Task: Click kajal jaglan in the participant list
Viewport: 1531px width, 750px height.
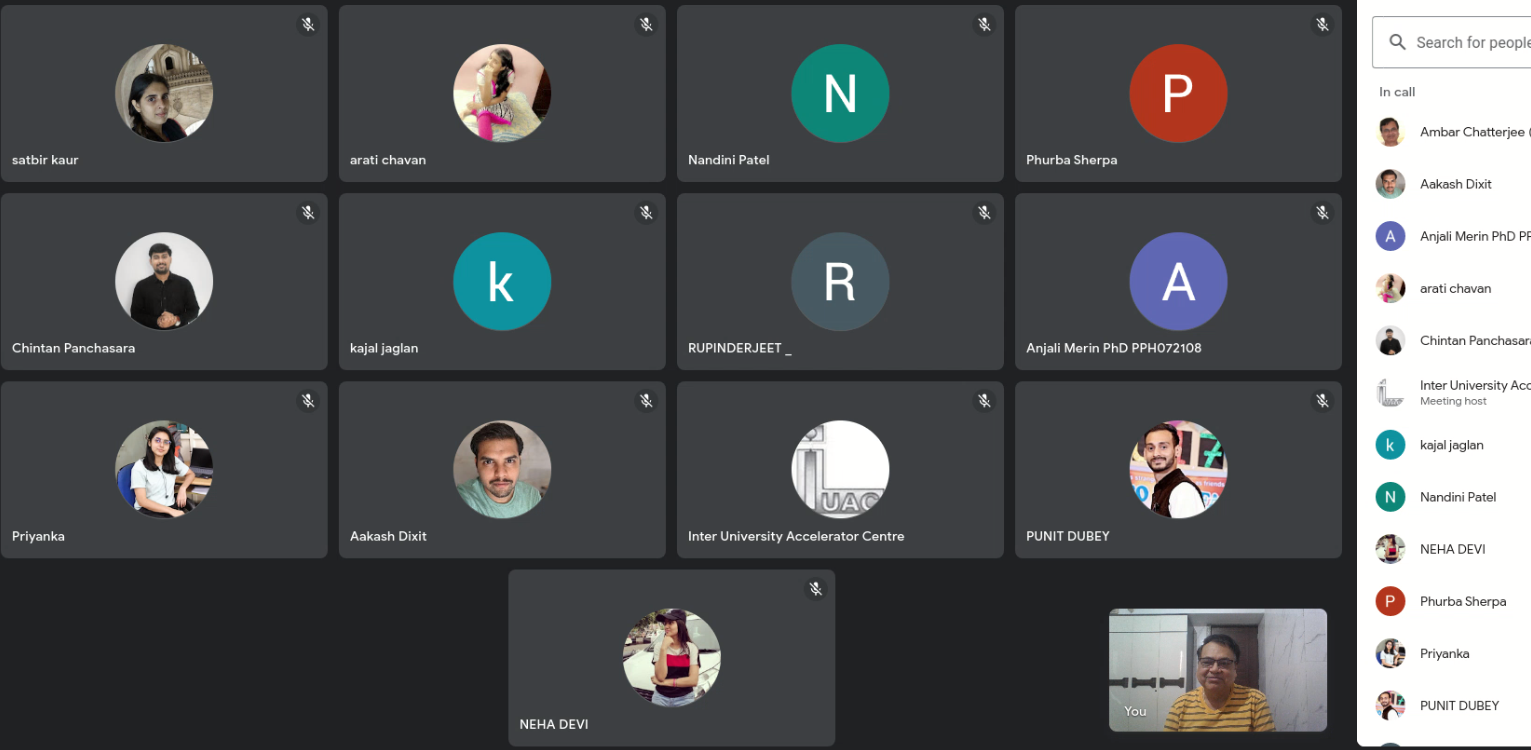Action: tap(1451, 445)
